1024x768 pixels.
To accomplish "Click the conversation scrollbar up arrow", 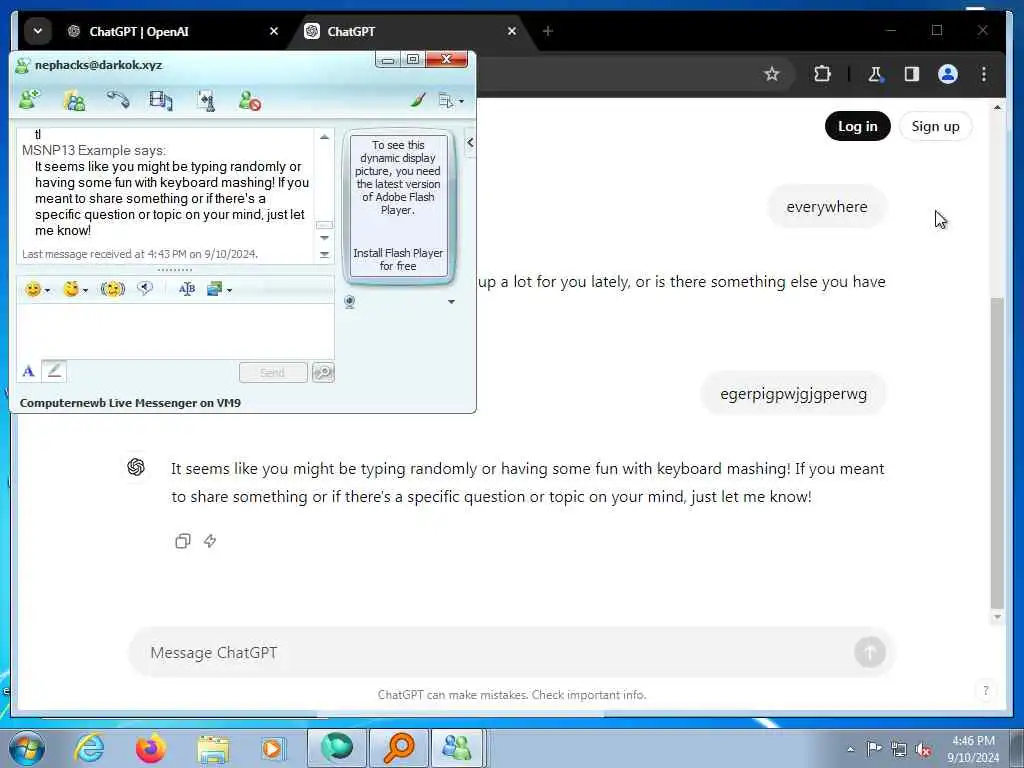I will (324, 137).
